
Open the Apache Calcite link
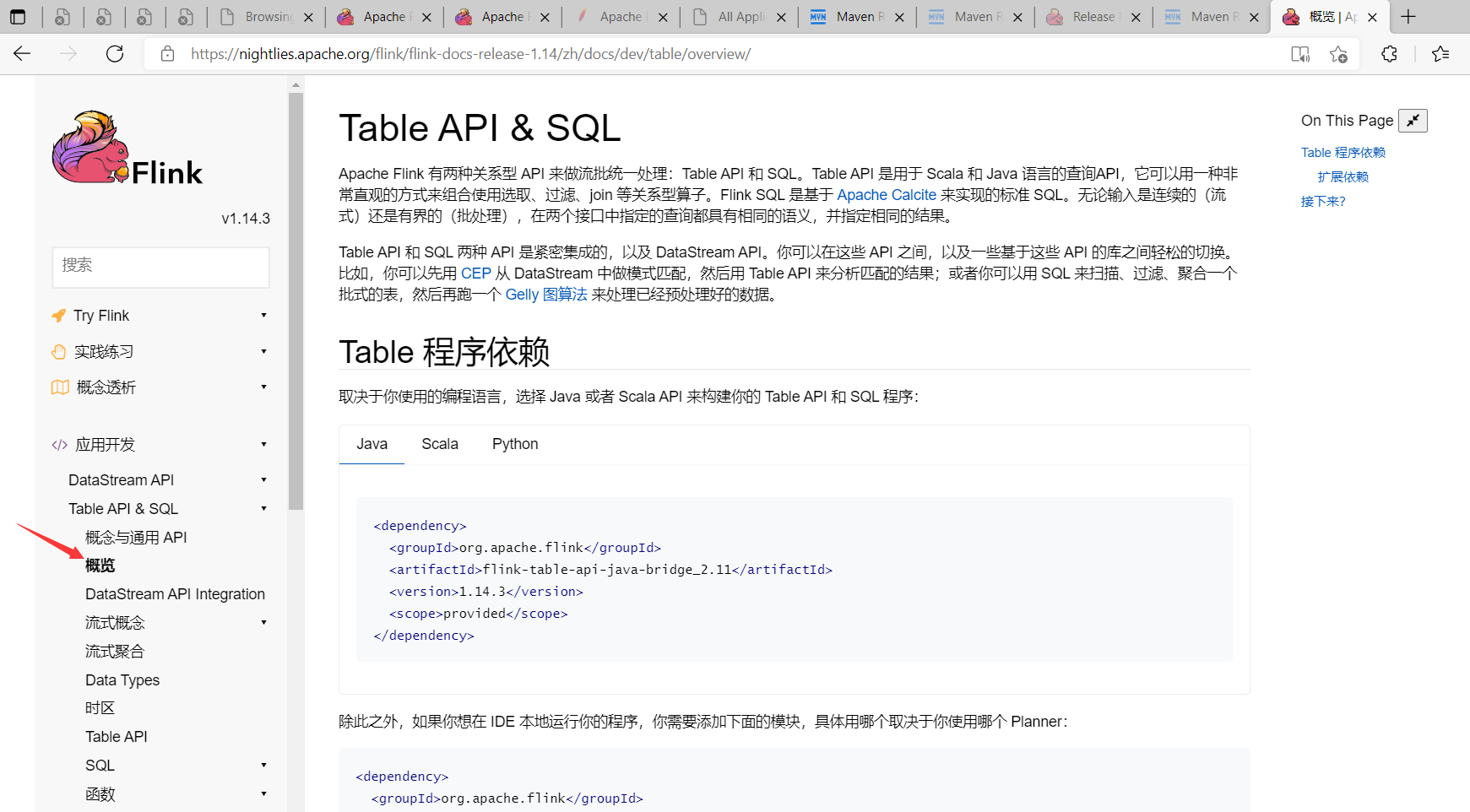[x=887, y=195]
